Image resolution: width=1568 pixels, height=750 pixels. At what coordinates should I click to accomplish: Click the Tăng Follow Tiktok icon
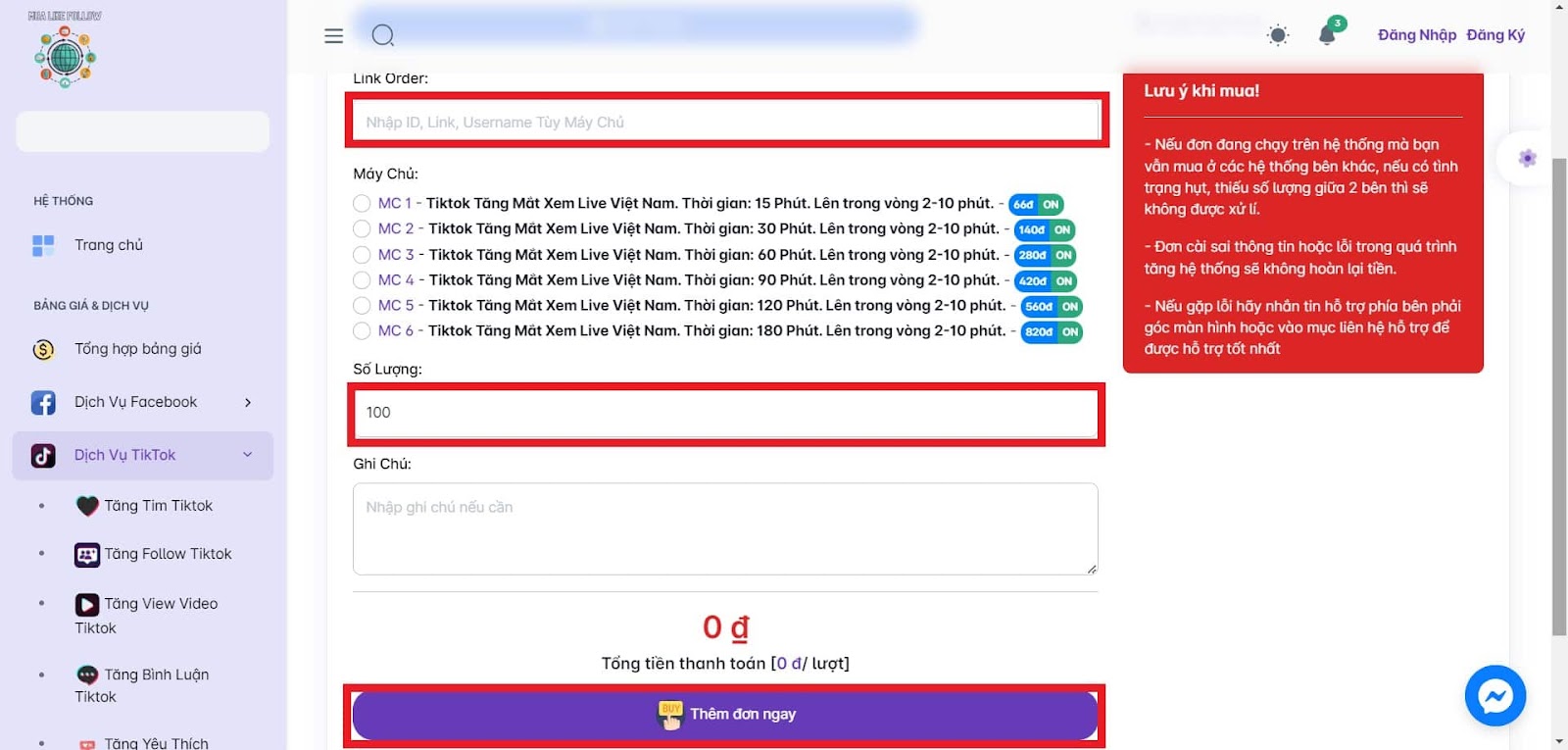(87, 555)
